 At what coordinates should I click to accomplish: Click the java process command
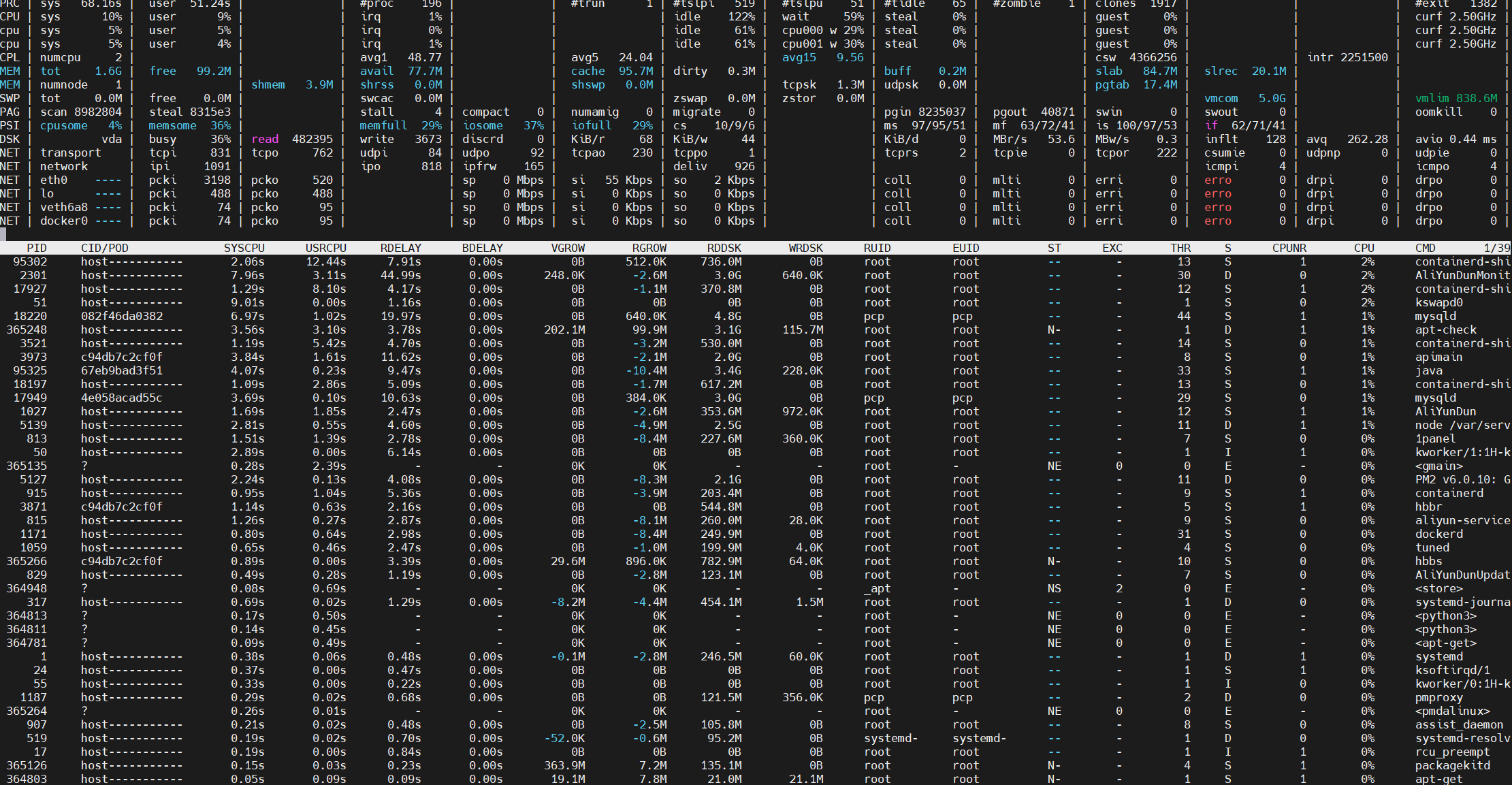[1428, 370]
